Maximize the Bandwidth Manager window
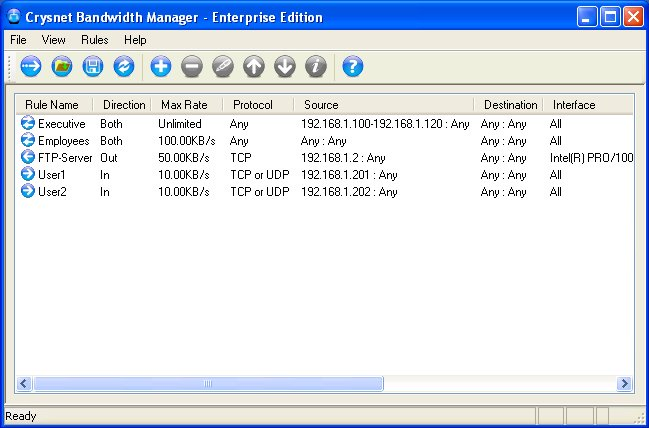 pos(611,17)
